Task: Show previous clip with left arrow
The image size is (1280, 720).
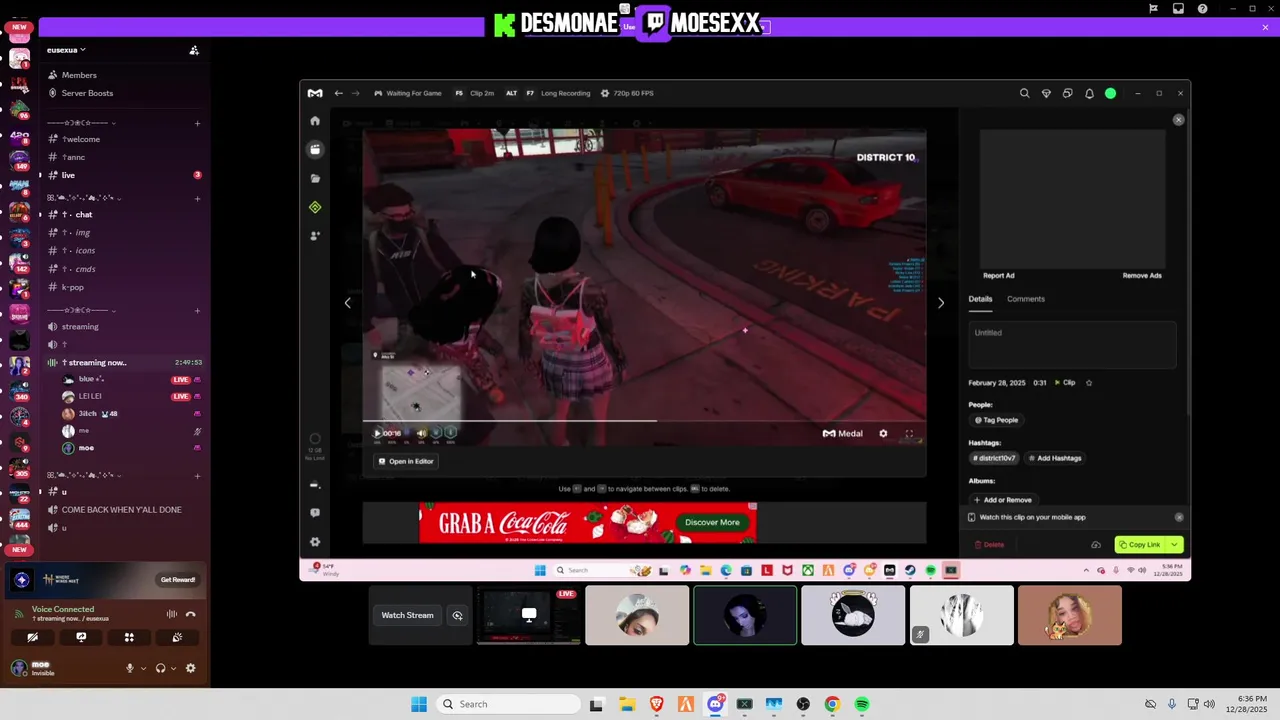Action: coord(347,303)
